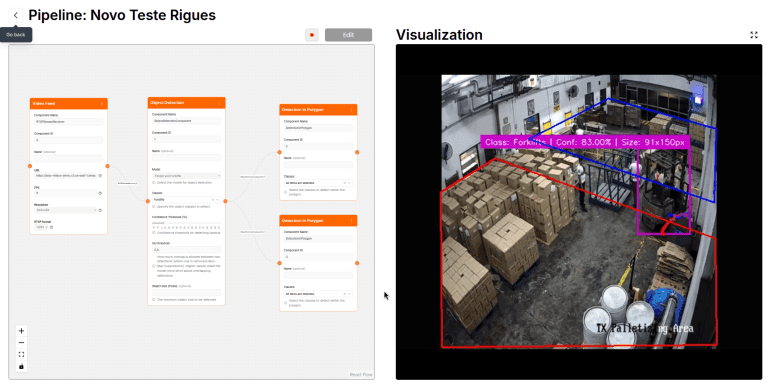Click Component Name in the lower Detection in Polygon
Image resolution: width=768 pixels, height=389 pixels.
pos(318,239)
